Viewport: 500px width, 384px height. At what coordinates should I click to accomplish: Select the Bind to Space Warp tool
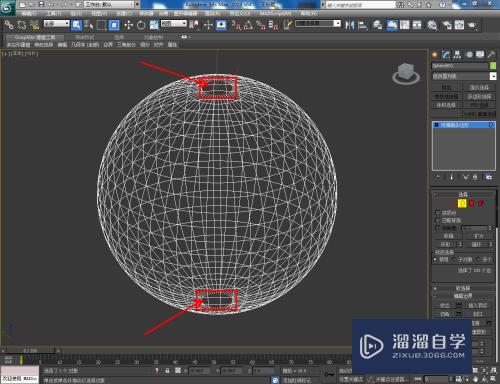tap(35, 25)
